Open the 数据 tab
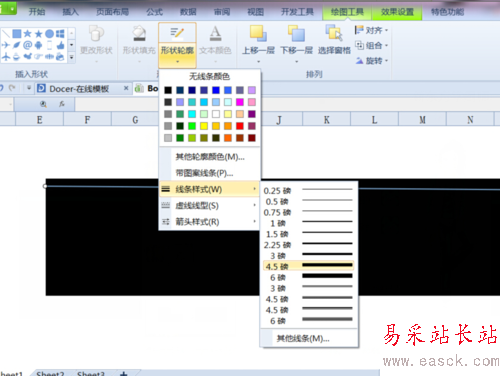 (188, 12)
